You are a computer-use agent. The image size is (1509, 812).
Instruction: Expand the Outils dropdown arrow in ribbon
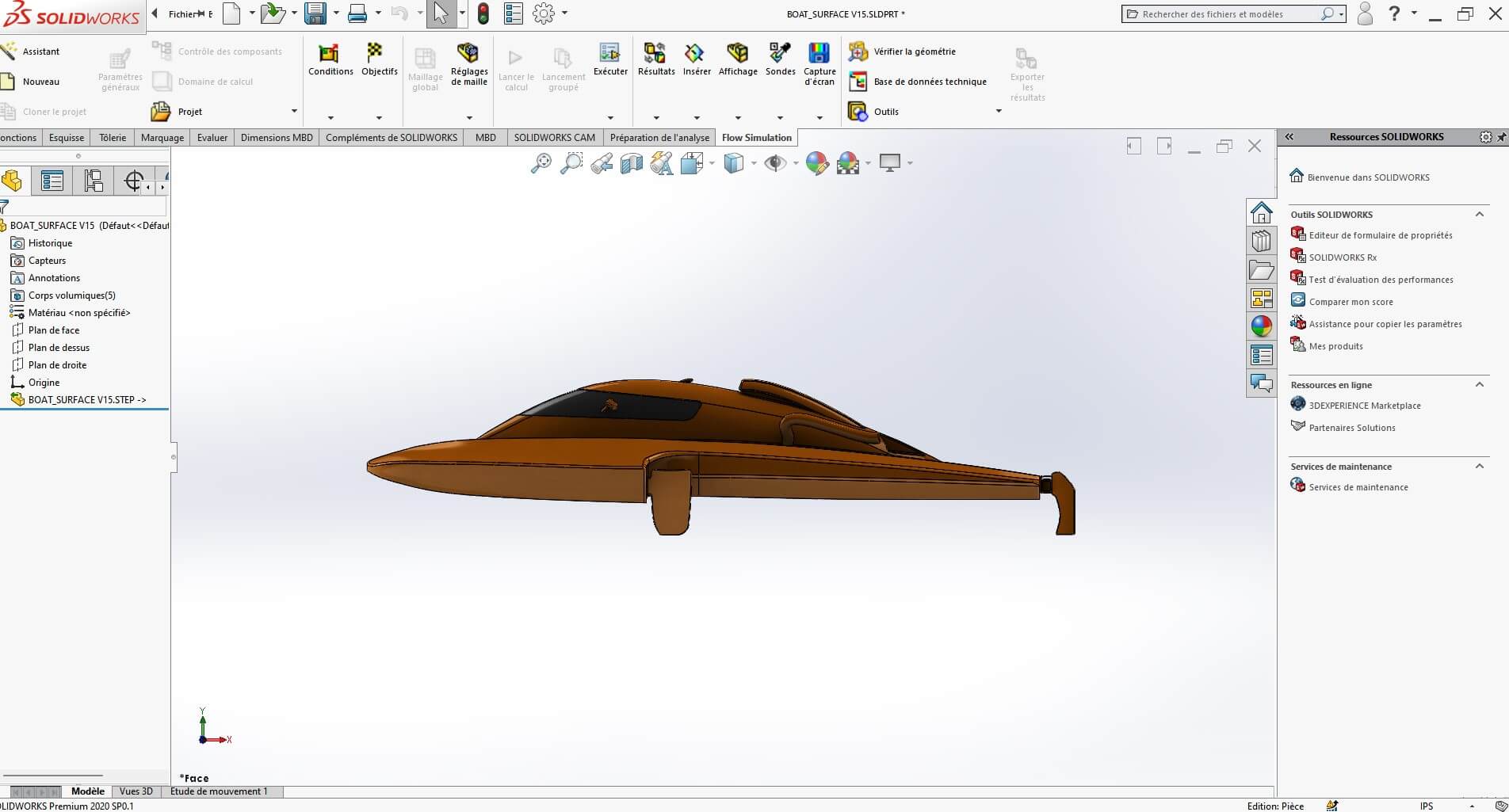(998, 112)
